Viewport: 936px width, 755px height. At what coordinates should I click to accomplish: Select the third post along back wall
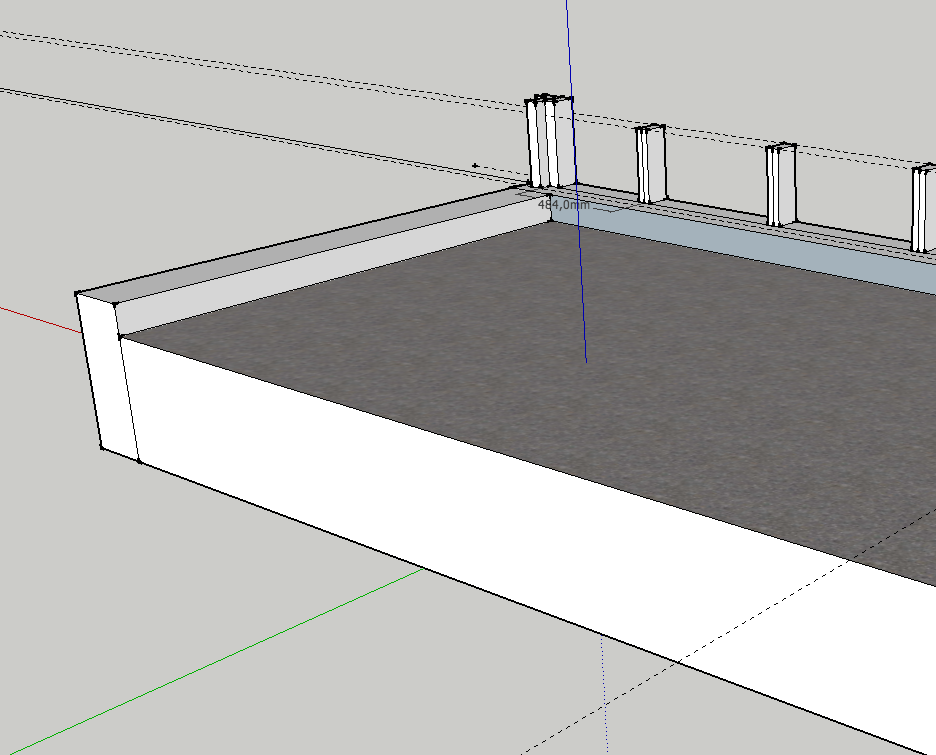coord(780,184)
